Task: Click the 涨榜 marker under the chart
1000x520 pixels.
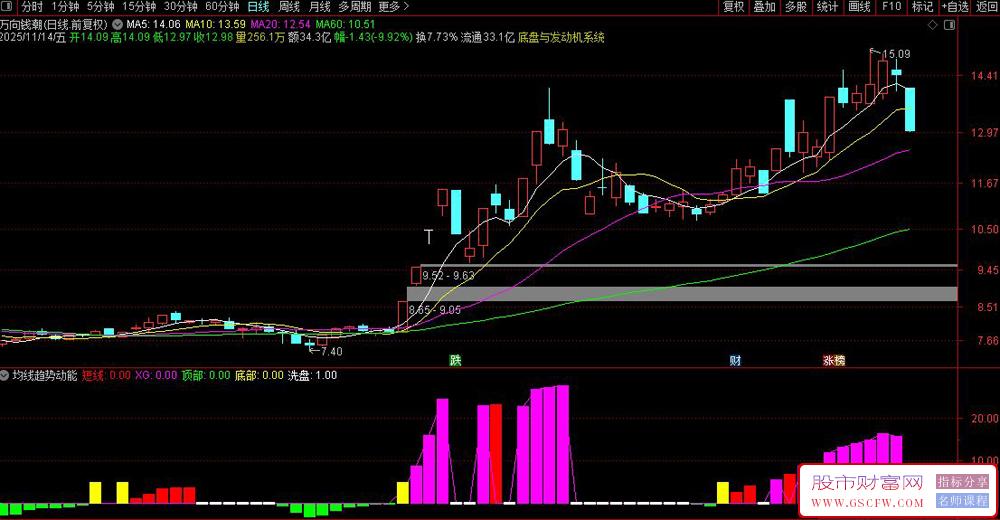Action: click(834, 360)
